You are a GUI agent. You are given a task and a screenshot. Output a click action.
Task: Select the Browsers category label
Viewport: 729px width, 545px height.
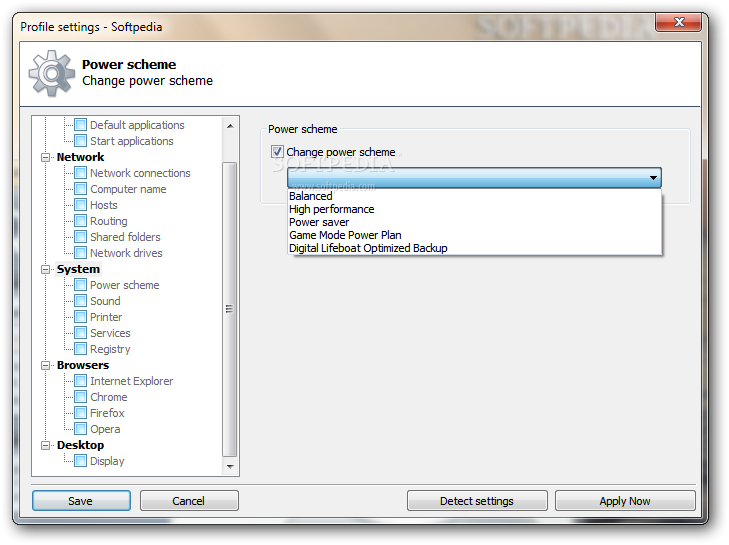[x=83, y=365]
